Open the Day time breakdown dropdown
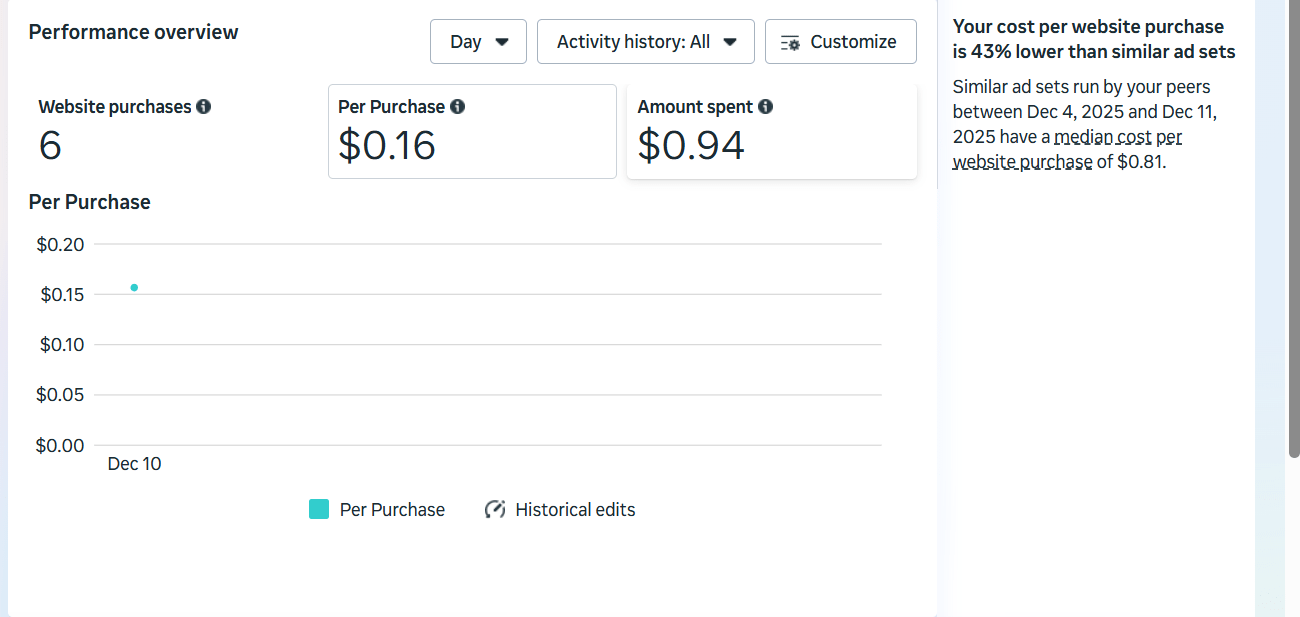 click(478, 42)
